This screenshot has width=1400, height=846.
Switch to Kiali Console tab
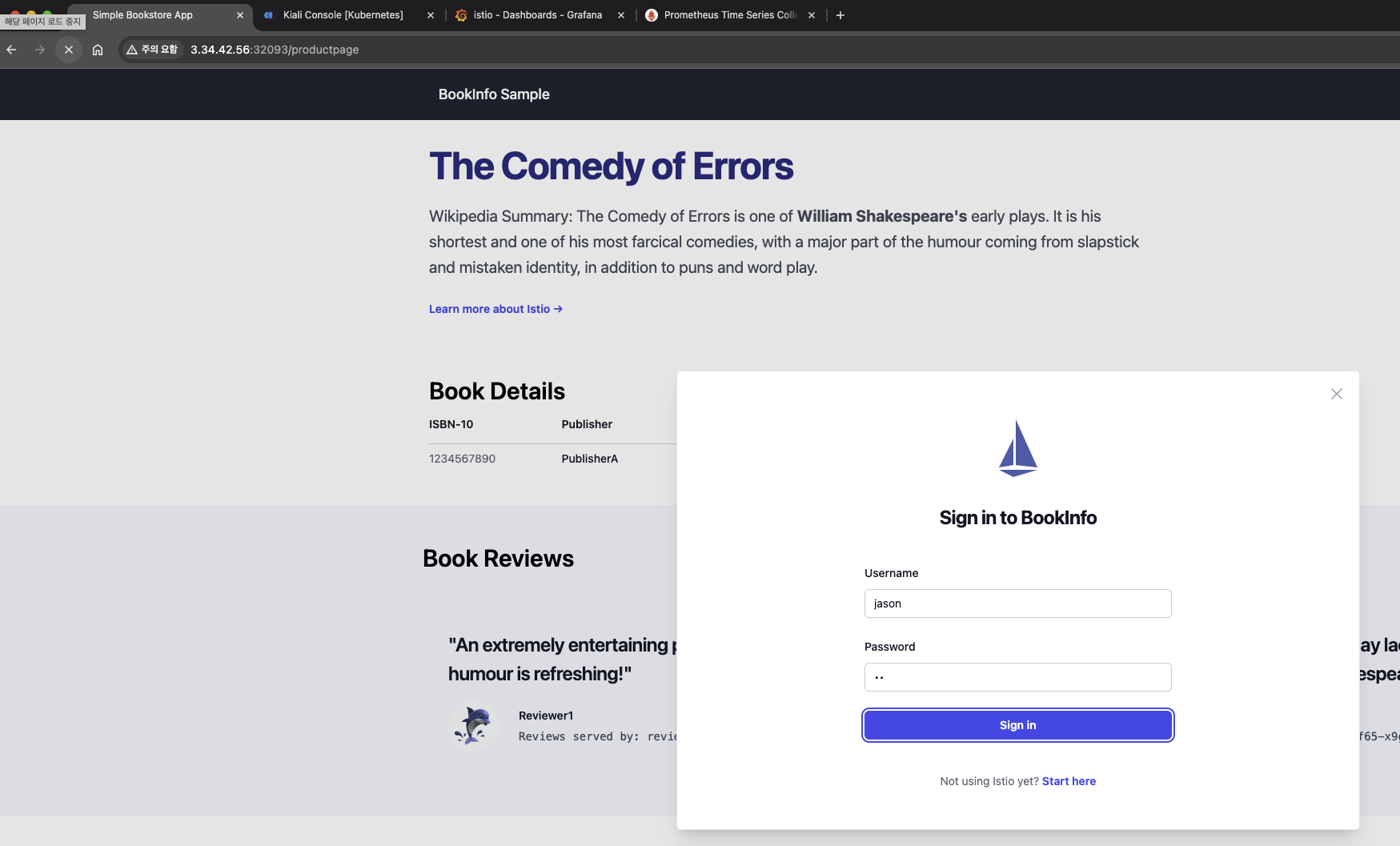[343, 15]
